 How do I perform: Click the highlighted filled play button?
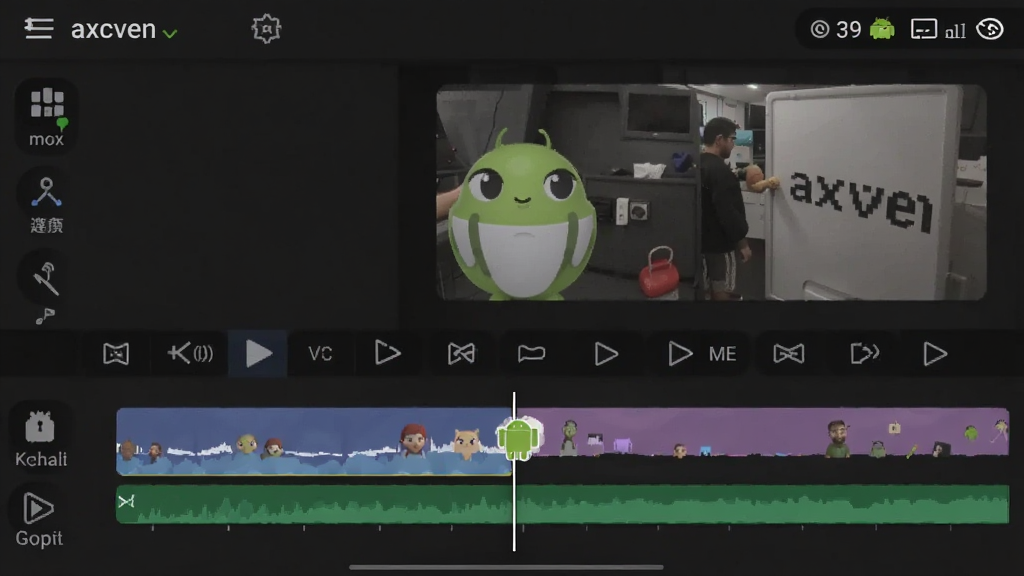pyautogui.click(x=258, y=353)
